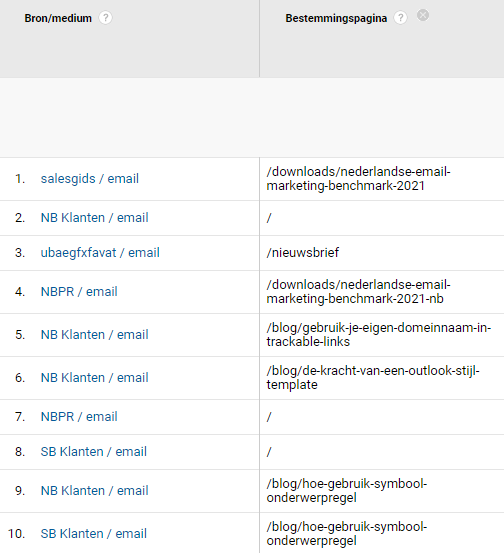Select /downloads/nederlandse-email-marketing-benchmark-2021 in row 1
The width and height of the screenshot is (504, 553).
click(x=358, y=179)
